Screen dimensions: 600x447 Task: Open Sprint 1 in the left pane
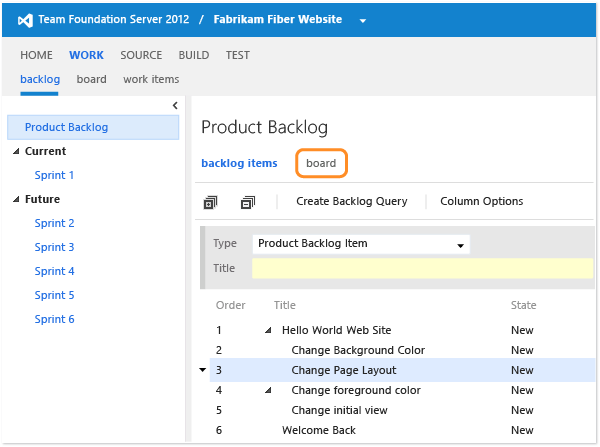pyautogui.click(x=54, y=175)
